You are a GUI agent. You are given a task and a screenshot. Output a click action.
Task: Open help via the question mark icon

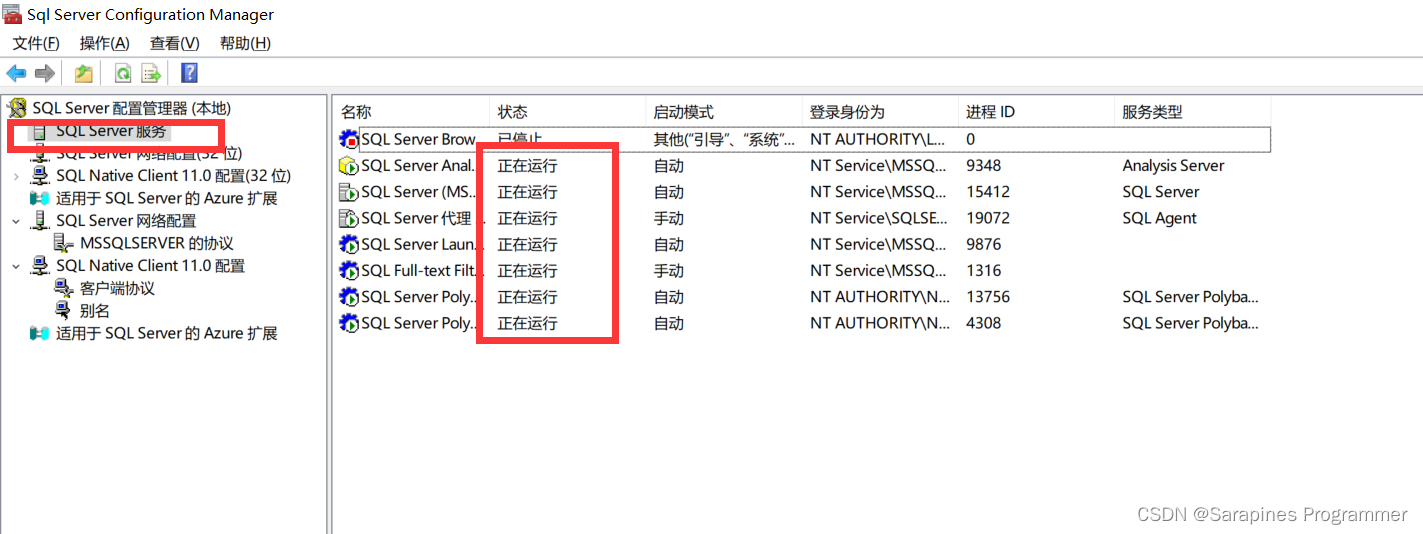tap(189, 73)
